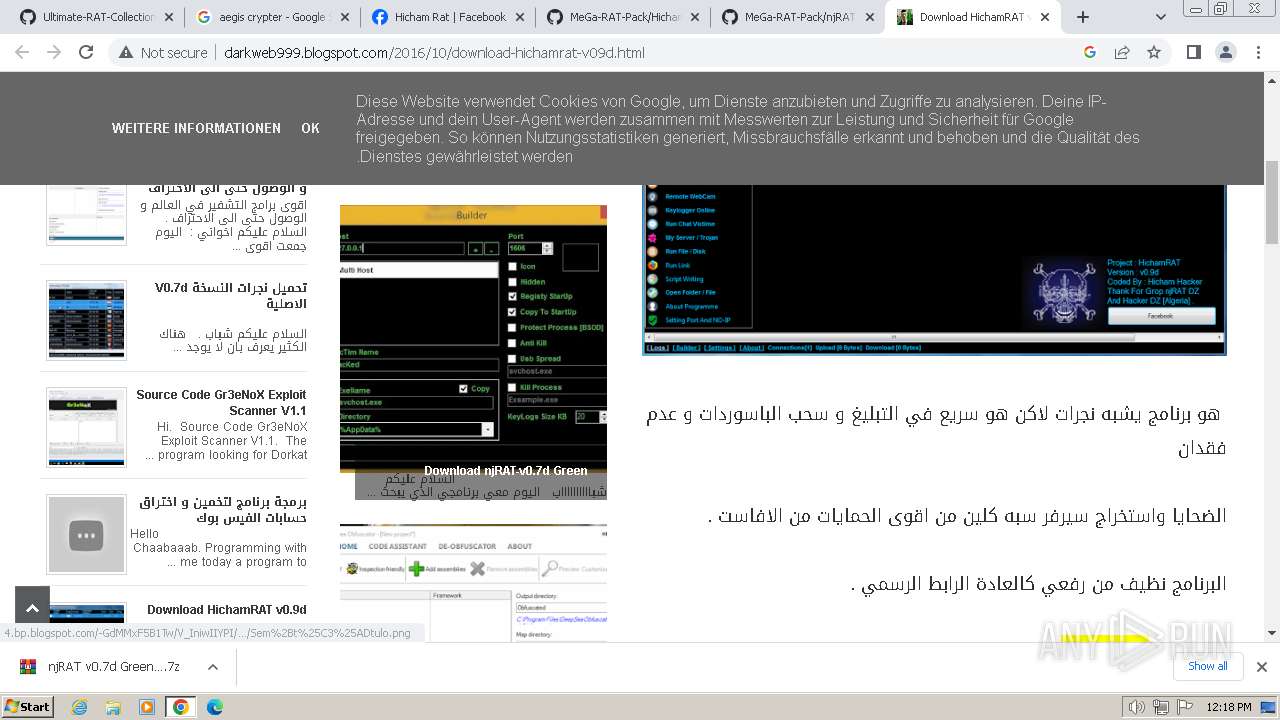Open Microsoft Edge from taskbar
Screen dimensions: 1280x720
(x=214, y=707)
